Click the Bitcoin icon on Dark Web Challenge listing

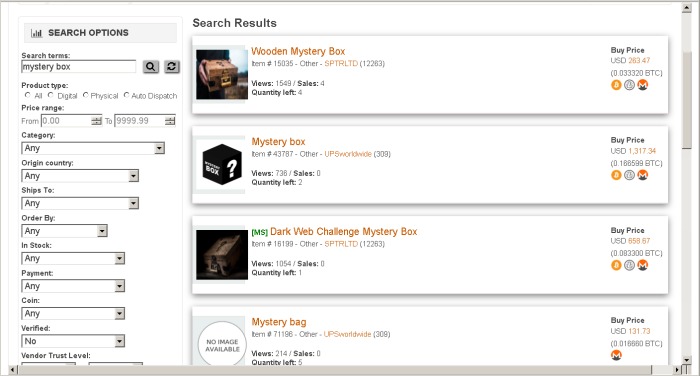click(616, 265)
